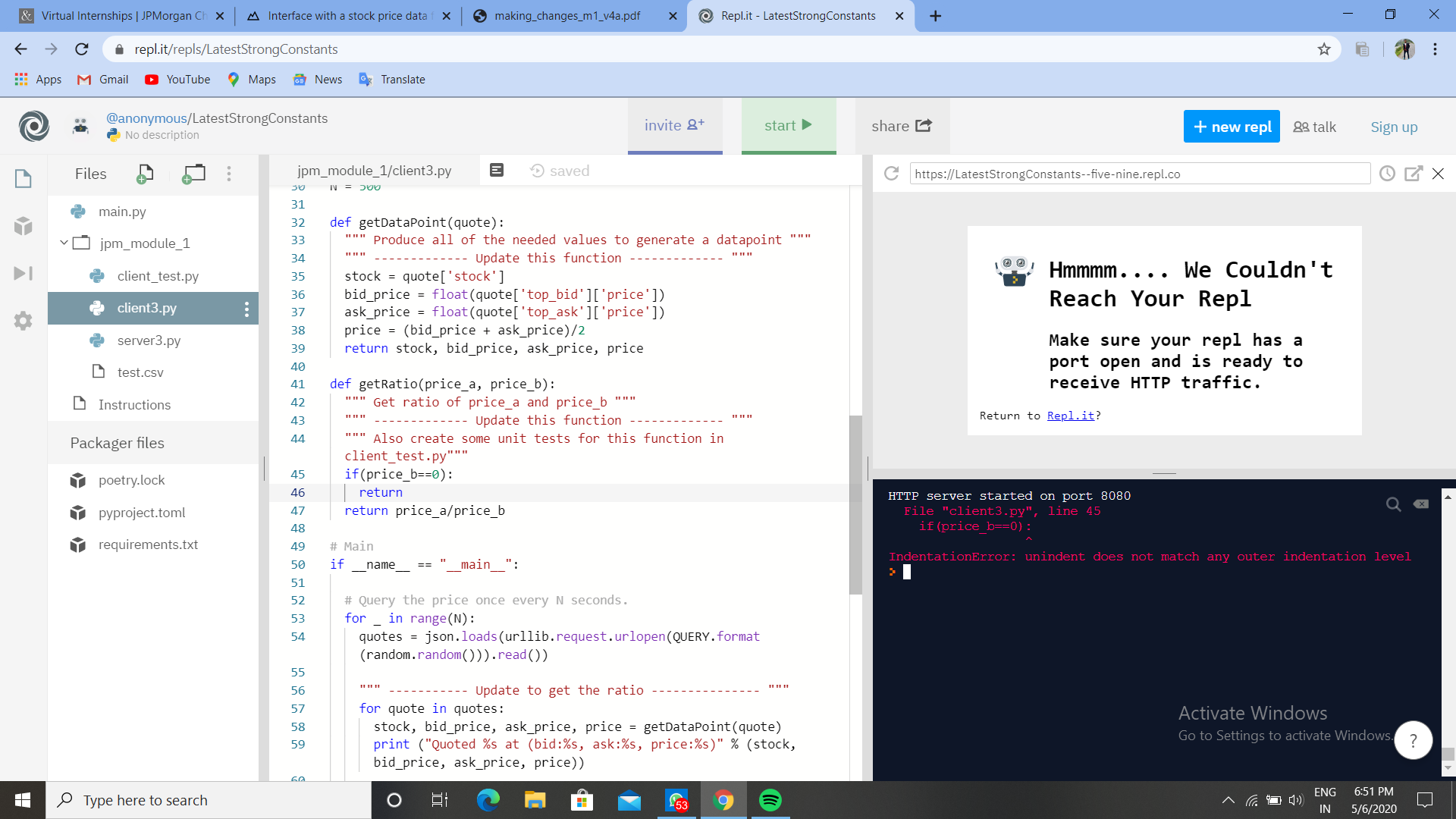Click start to run the repl
This screenshot has width=1456, height=819.
point(789,125)
